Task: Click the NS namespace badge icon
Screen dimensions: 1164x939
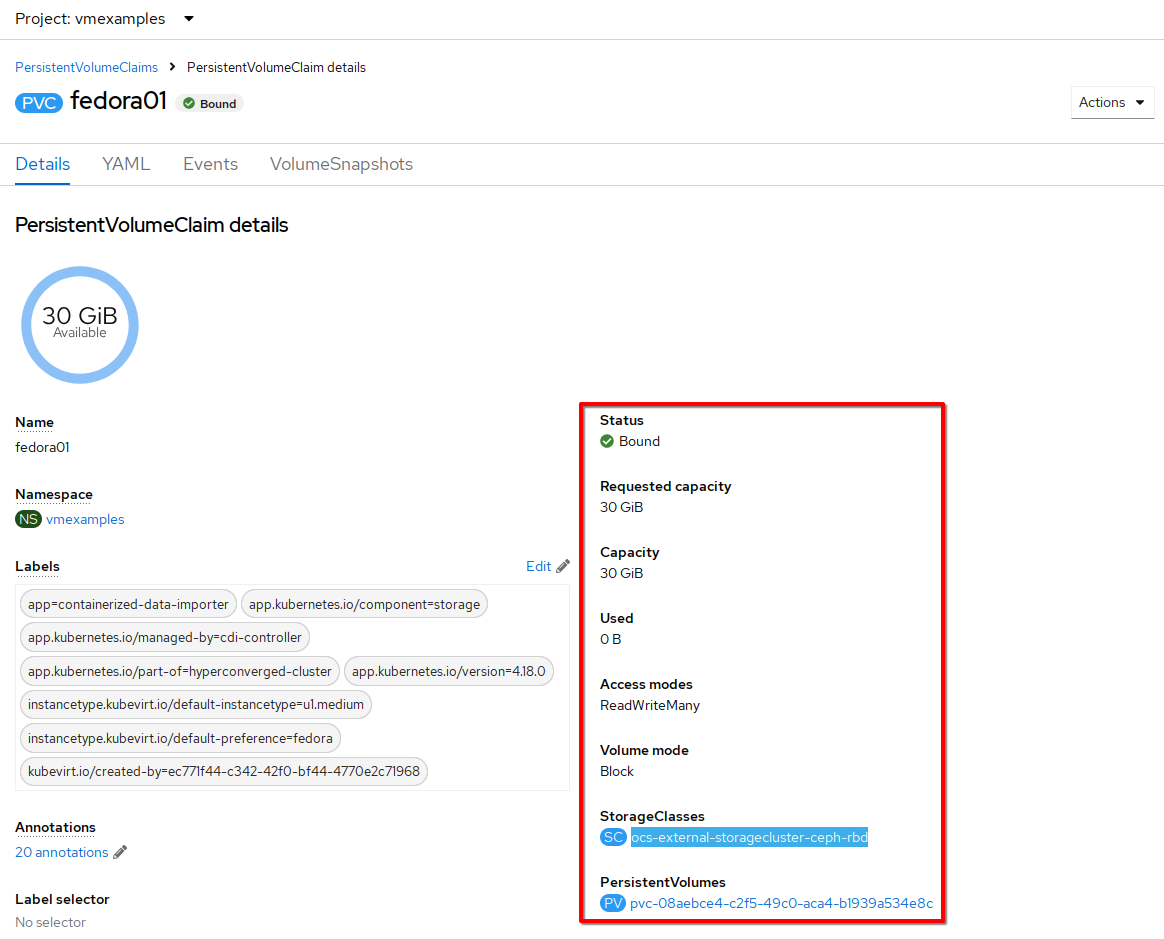Action: [28, 520]
